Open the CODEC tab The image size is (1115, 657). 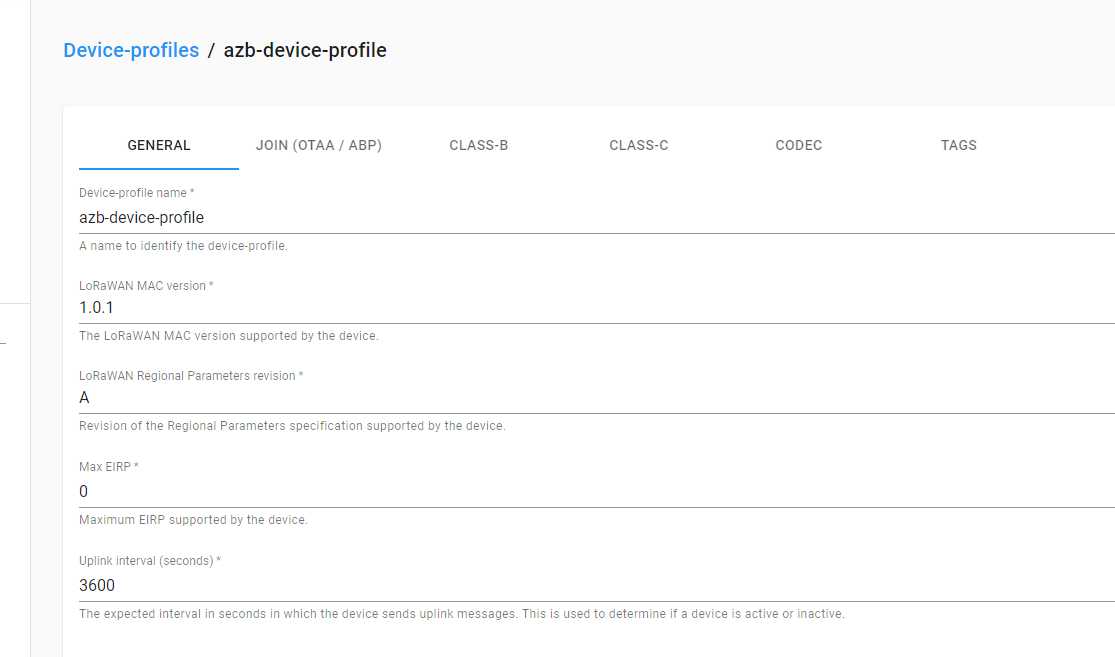(799, 145)
